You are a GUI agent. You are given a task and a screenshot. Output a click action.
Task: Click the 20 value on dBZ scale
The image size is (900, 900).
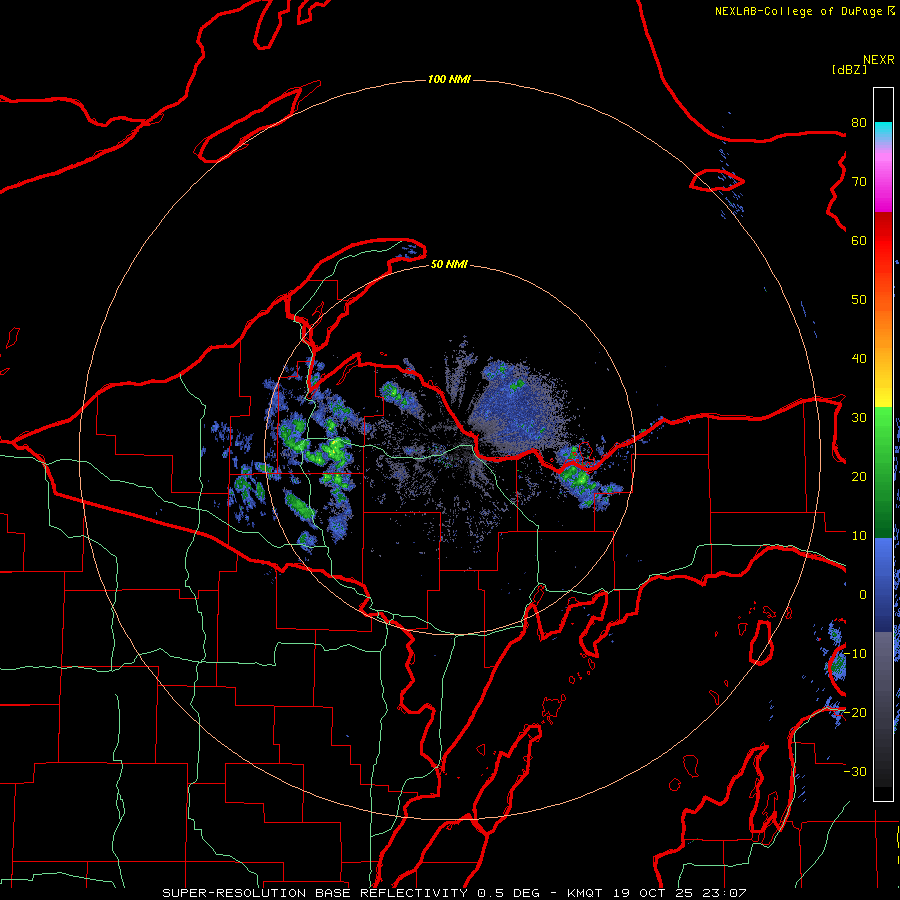pos(859,476)
